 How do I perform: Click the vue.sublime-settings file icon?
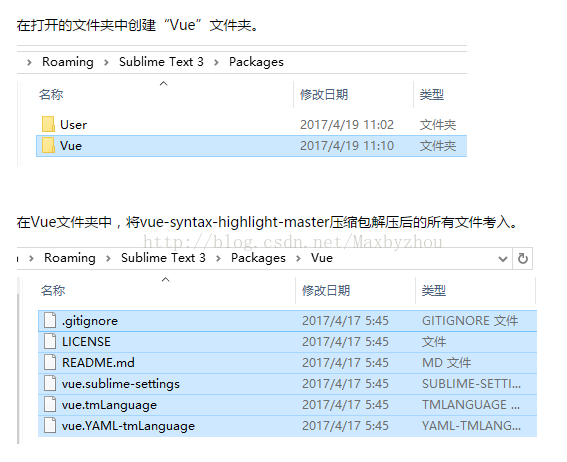50,383
